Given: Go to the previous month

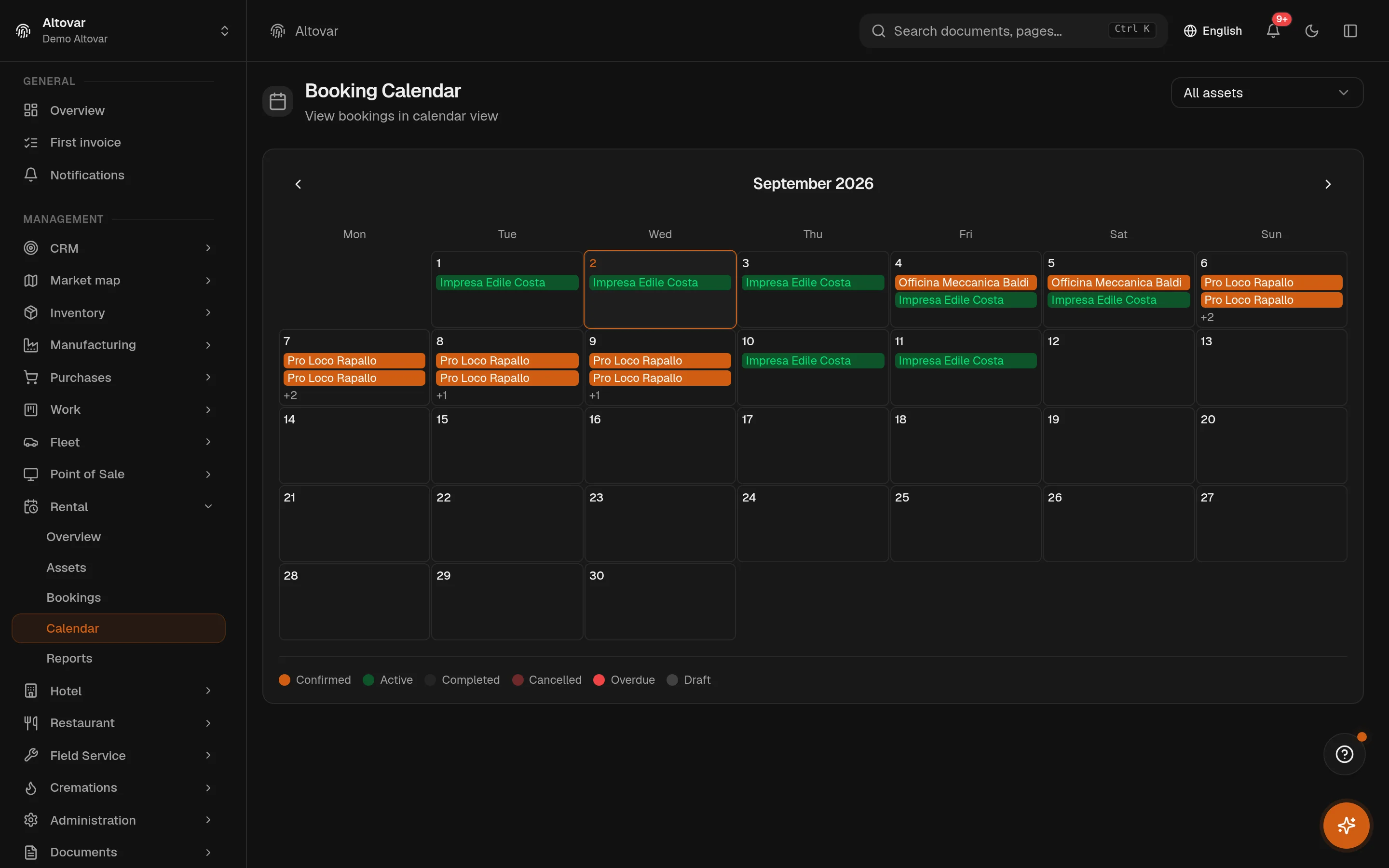Looking at the screenshot, I should 298,184.
